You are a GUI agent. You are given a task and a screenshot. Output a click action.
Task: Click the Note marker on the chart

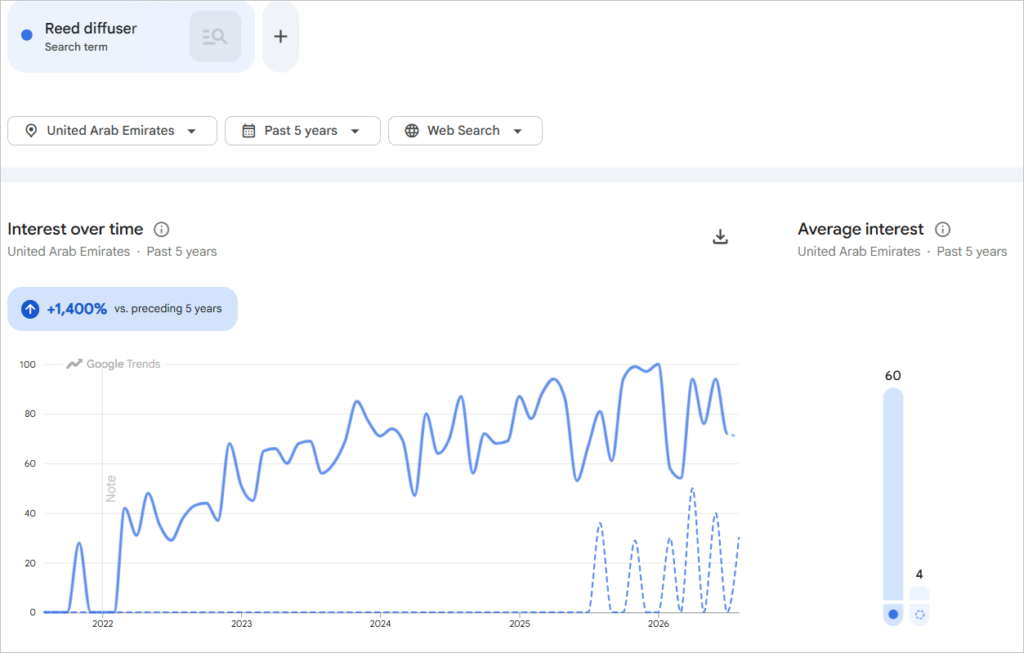(111, 488)
